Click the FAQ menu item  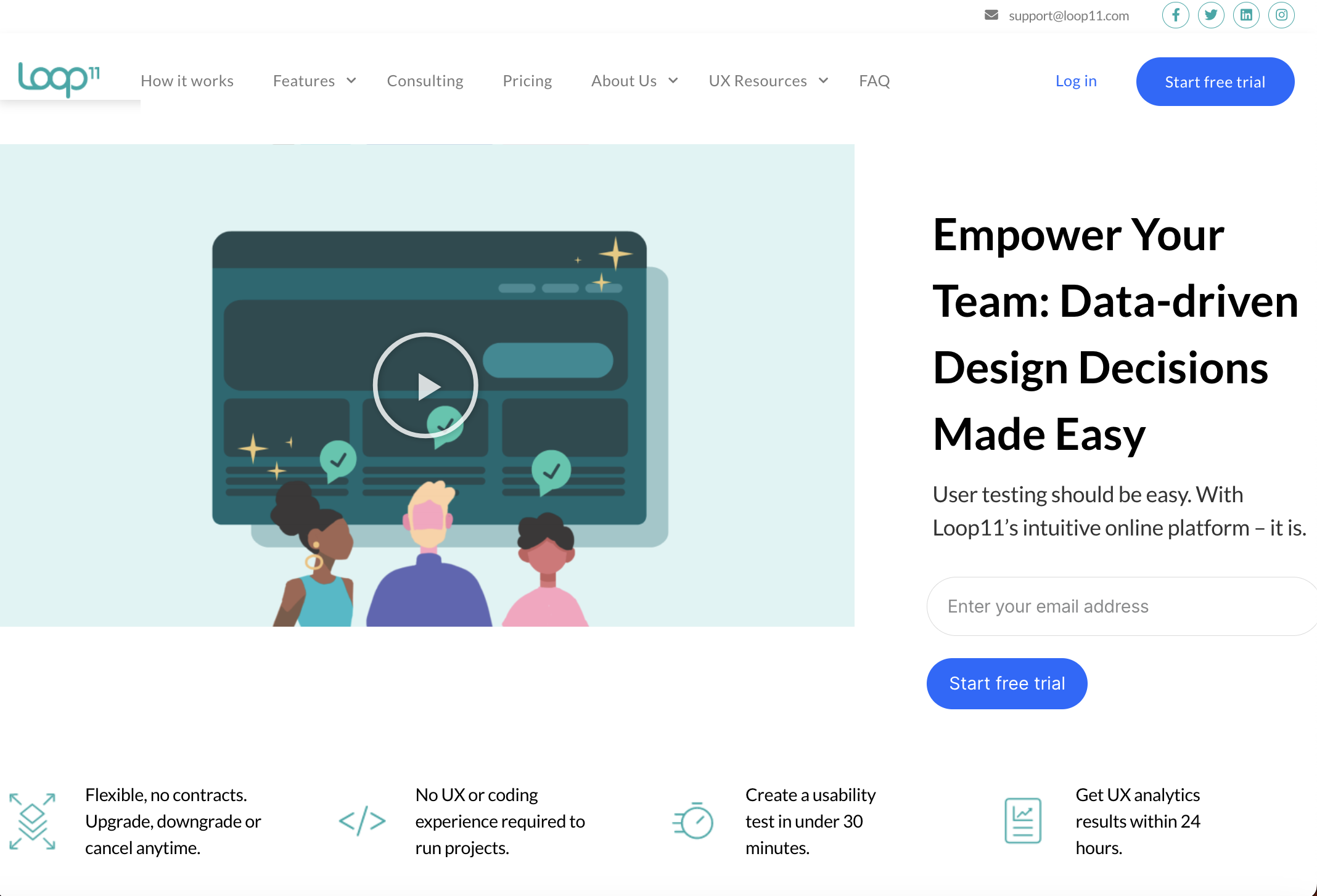point(873,81)
